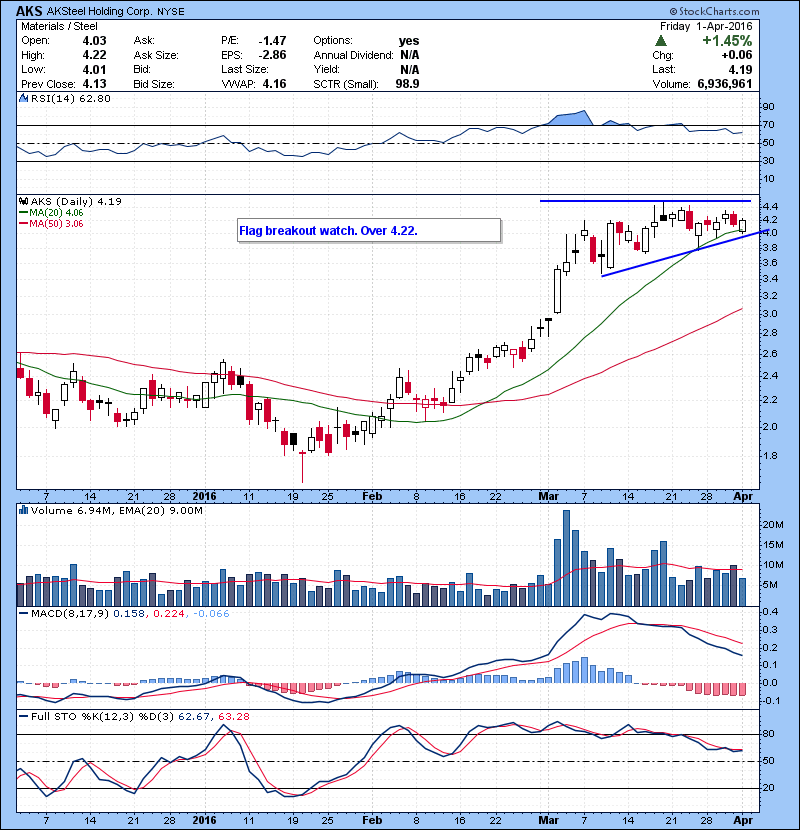
Task: Click the Materials / Steel sector label
Action: 59,26
